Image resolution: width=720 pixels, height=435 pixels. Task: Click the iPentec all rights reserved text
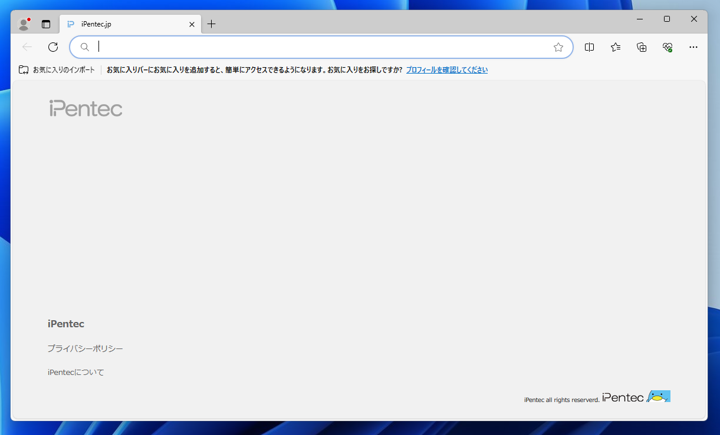562,400
